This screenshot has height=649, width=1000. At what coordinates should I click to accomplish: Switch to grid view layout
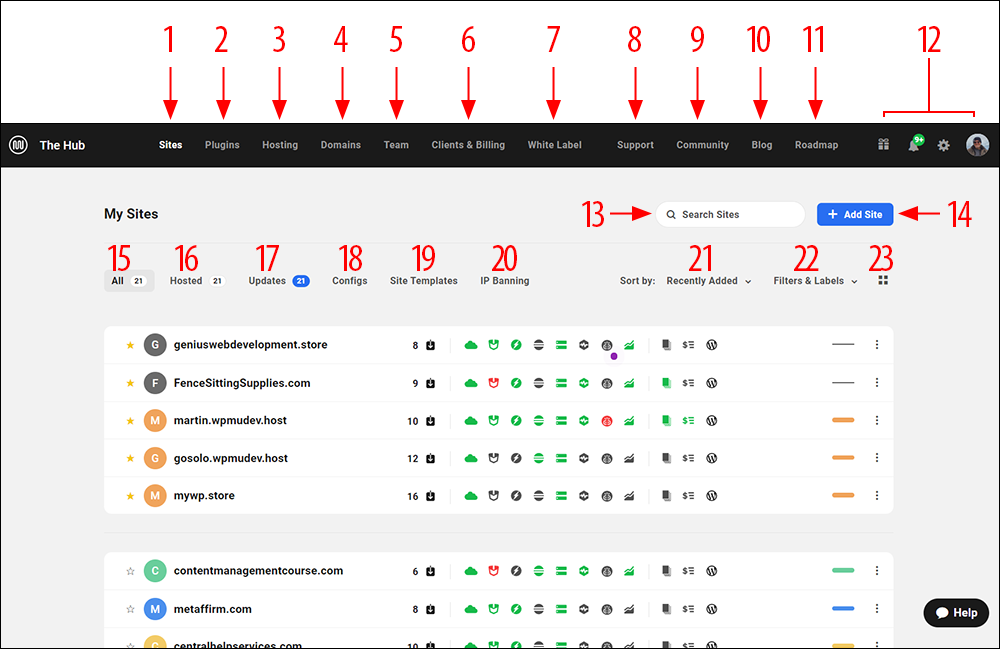click(x=883, y=281)
